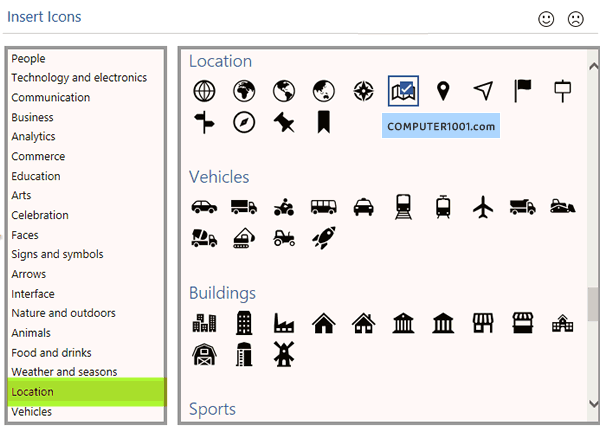600x426 pixels.
Task: Select the windmill icon
Action: (284, 354)
